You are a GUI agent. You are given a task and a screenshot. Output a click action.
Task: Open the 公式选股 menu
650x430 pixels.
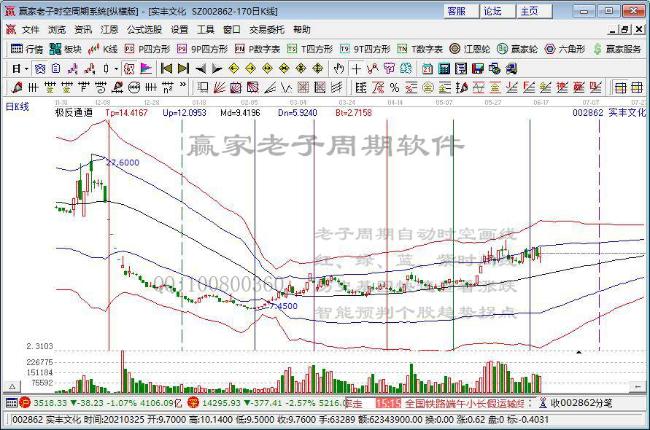coord(144,29)
